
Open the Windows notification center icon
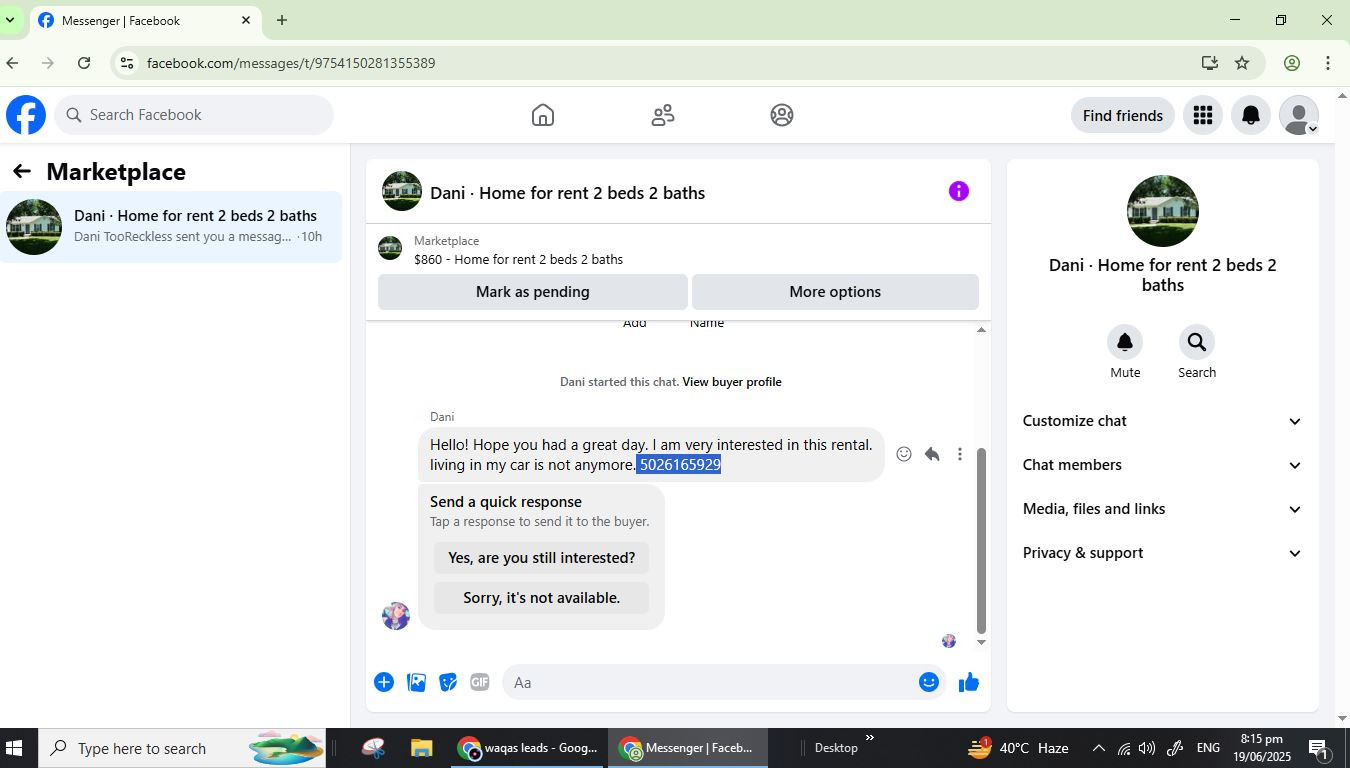pyautogui.click(x=1319, y=748)
